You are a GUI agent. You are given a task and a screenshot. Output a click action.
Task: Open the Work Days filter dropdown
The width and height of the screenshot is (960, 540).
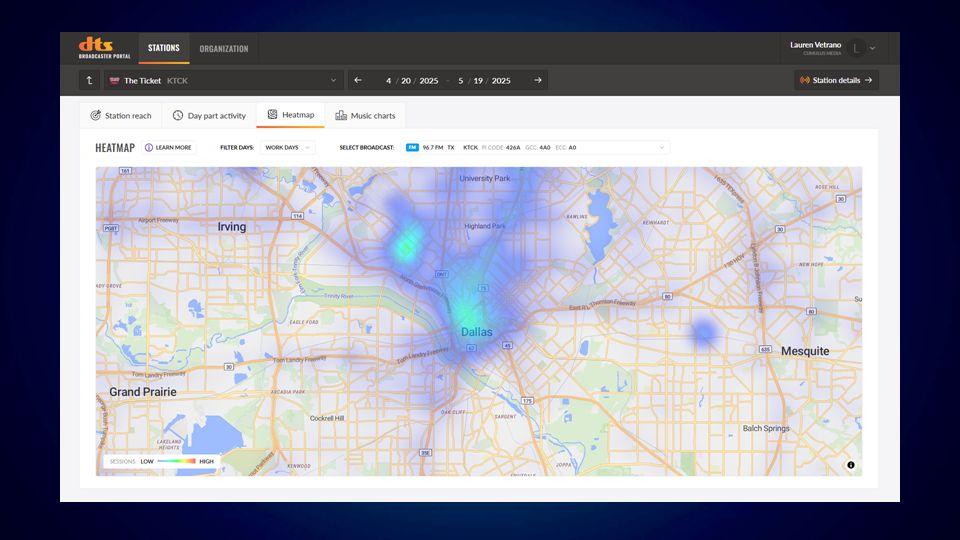287,148
